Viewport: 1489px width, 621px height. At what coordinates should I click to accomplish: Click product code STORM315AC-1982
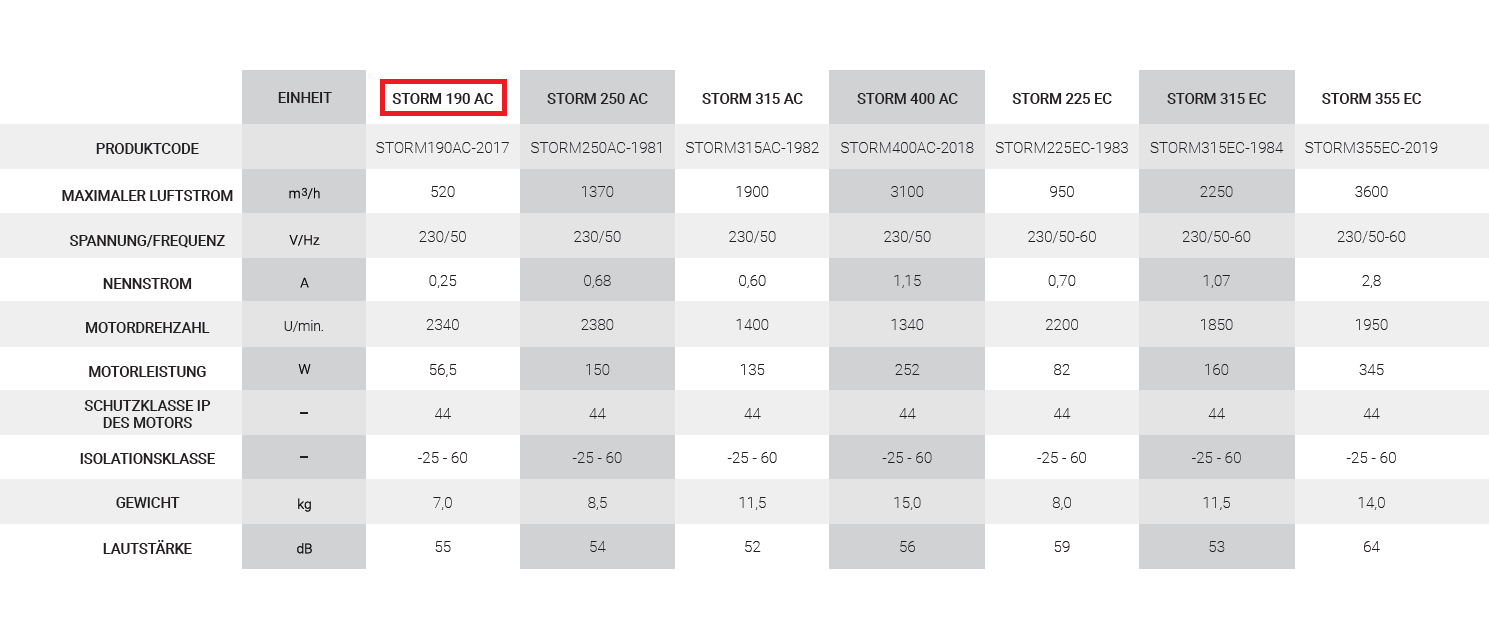pyautogui.click(x=752, y=148)
